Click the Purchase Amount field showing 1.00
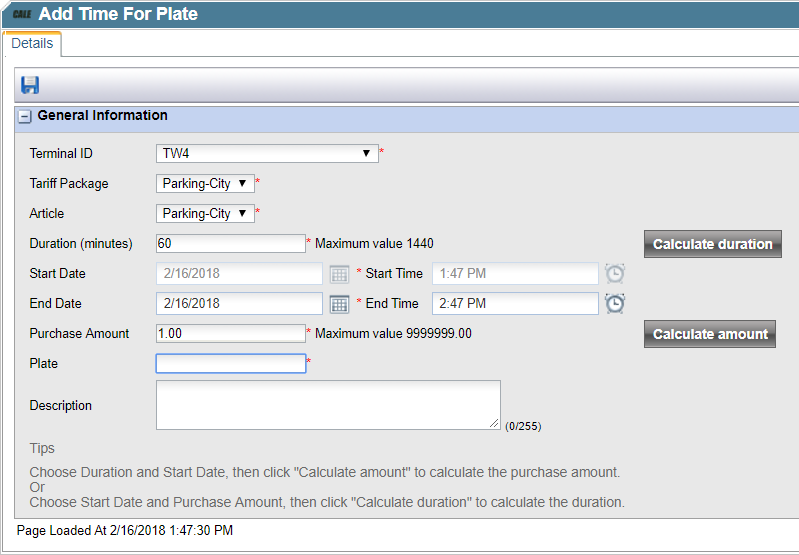 tap(230, 334)
